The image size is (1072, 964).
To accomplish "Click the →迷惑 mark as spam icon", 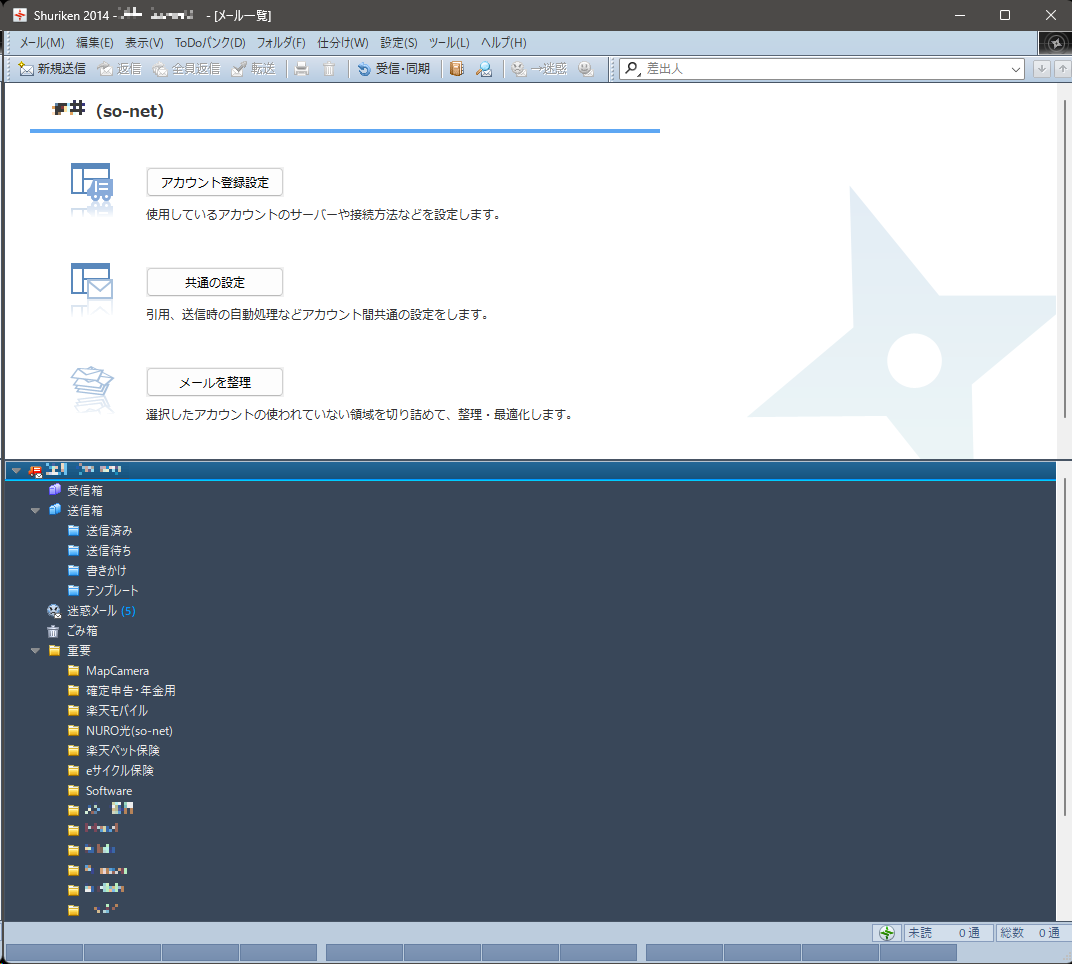I will click(519, 69).
